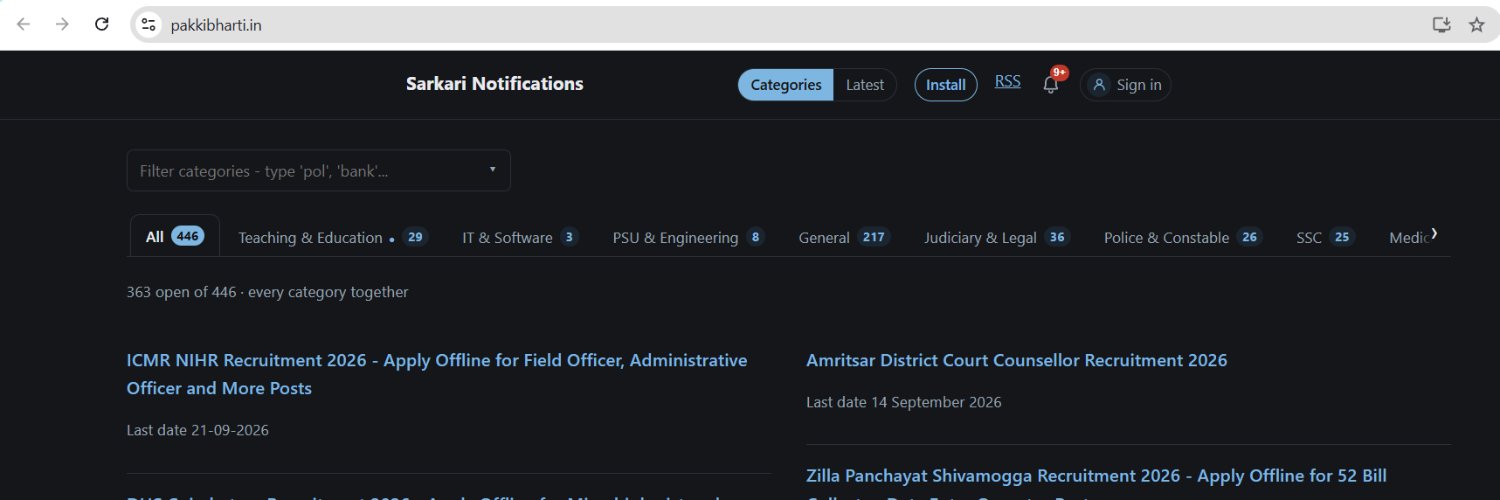1500x500 pixels.
Task: Click the user avatar icon beside Sign in
Action: 1099,85
